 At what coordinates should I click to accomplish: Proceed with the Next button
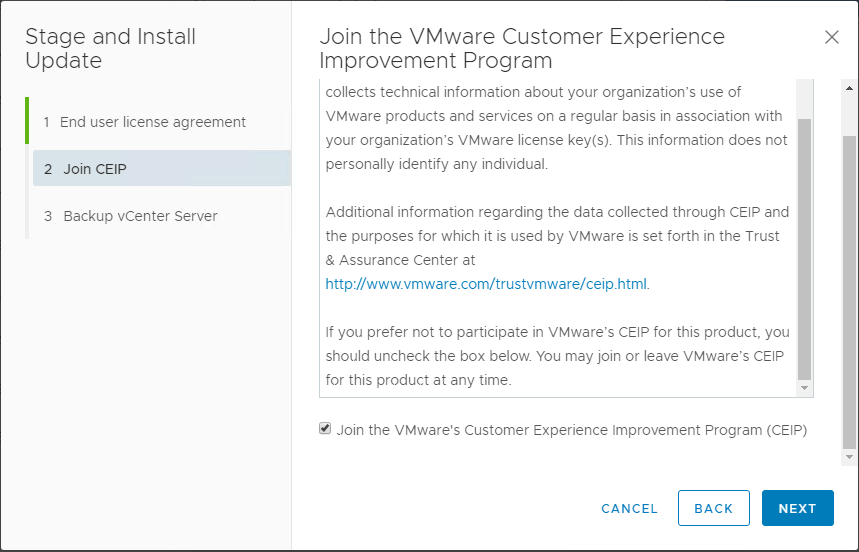click(x=797, y=508)
